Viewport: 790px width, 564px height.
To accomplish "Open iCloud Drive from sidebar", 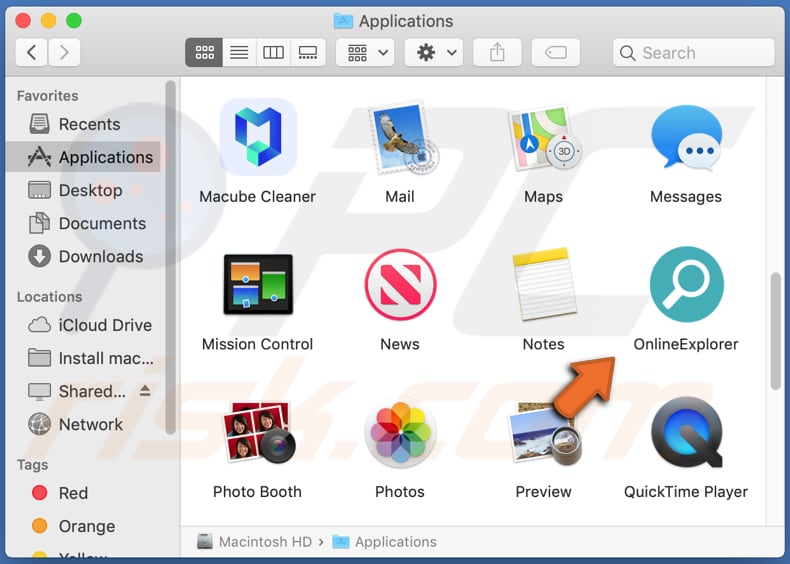I will pyautogui.click(x=104, y=325).
